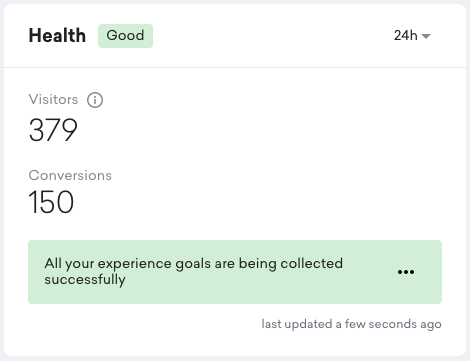Viewport: 470px width, 361px height.
Task: Click the dropdown arrow next to 24h
Action: point(426,36)
